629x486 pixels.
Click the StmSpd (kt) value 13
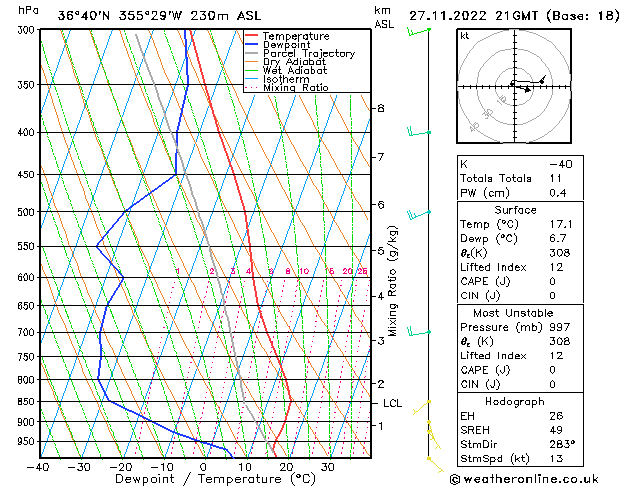[x=556, y=458]
